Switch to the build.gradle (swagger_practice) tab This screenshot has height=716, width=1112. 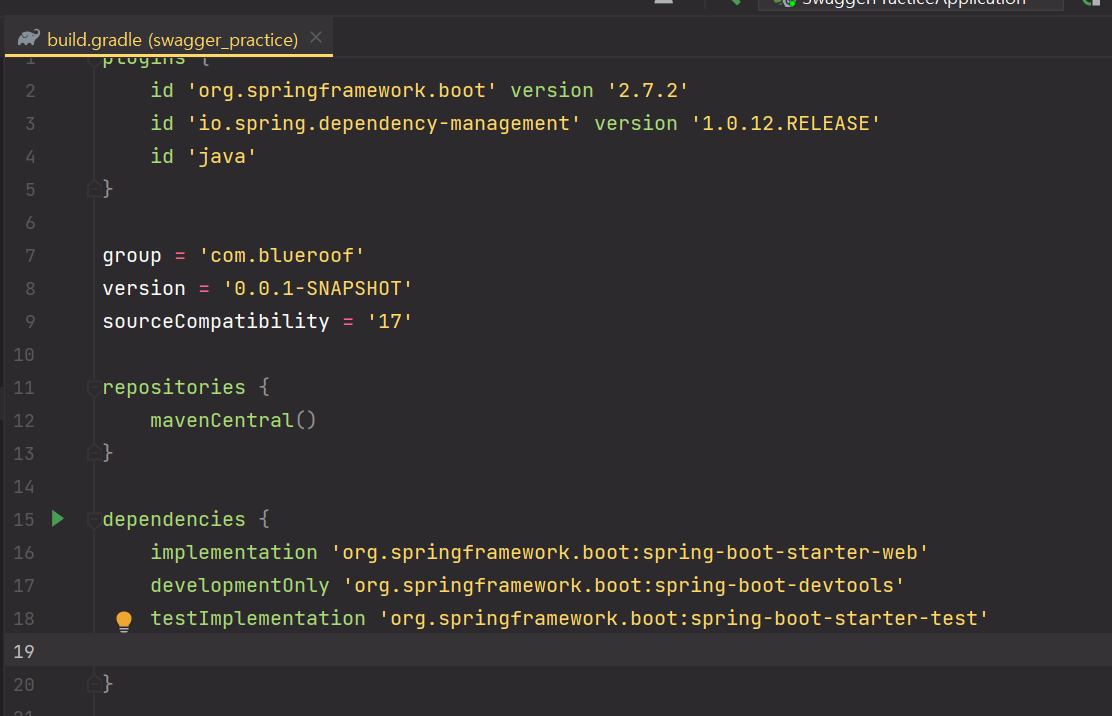170,38
